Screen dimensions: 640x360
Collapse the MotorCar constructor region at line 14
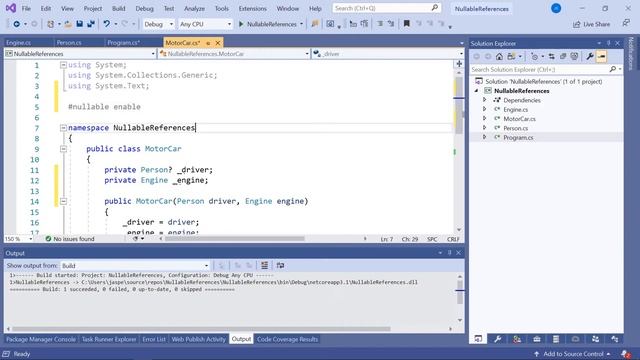[63, 201]
